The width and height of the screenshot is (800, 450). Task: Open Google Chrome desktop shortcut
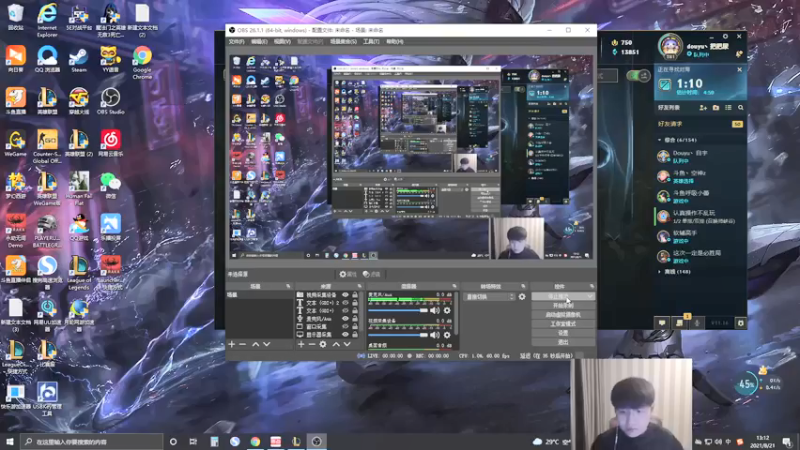click(142, 62)
